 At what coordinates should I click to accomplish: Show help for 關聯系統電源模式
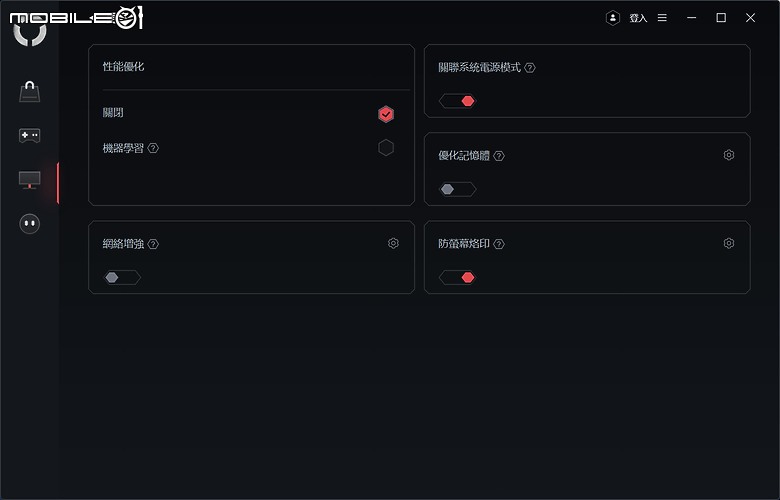point(530,68)
